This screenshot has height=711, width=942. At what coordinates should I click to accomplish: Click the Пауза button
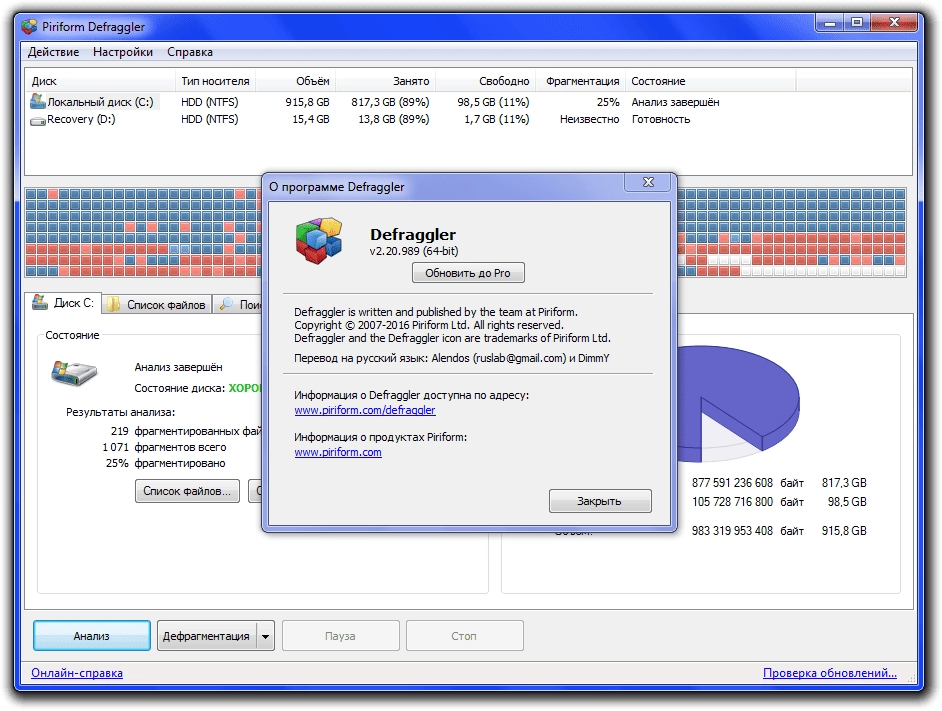tap(341, 636)
